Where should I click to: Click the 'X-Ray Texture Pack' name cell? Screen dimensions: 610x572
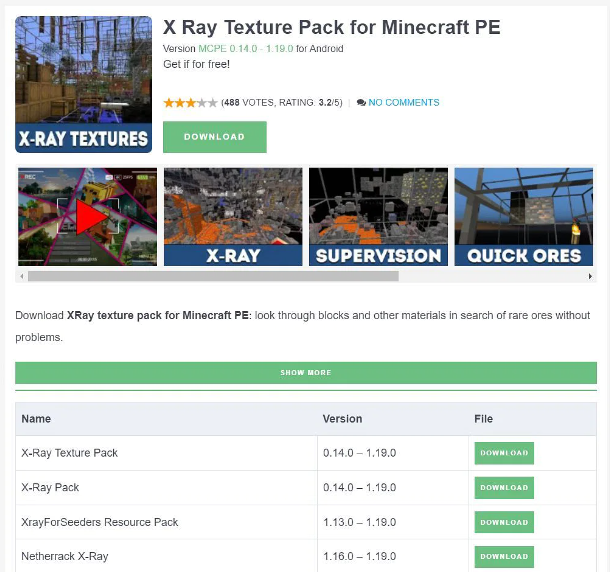[167, 453]
